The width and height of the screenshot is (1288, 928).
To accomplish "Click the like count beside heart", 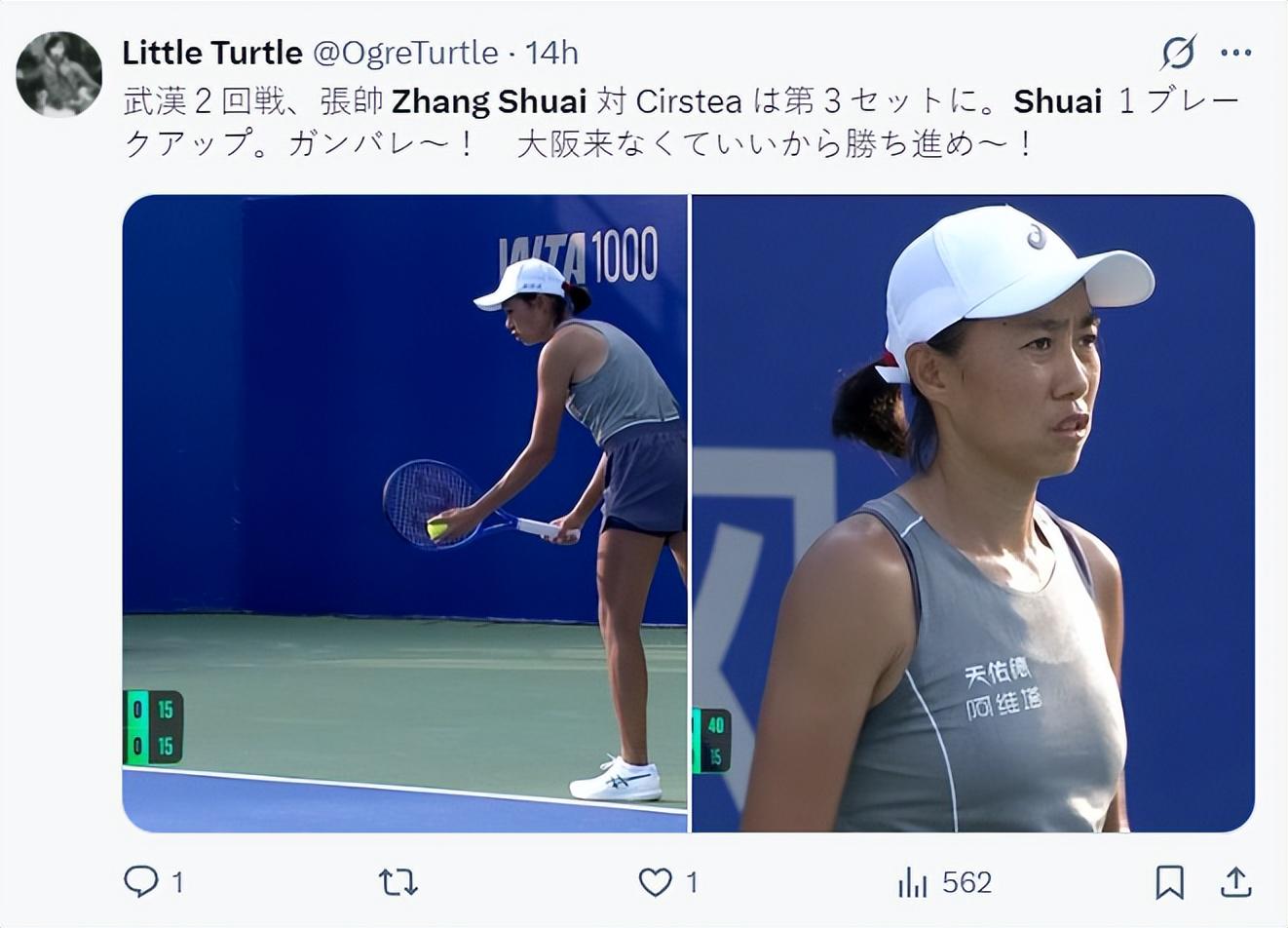I will pyautogui.click(x=692, y=883).
